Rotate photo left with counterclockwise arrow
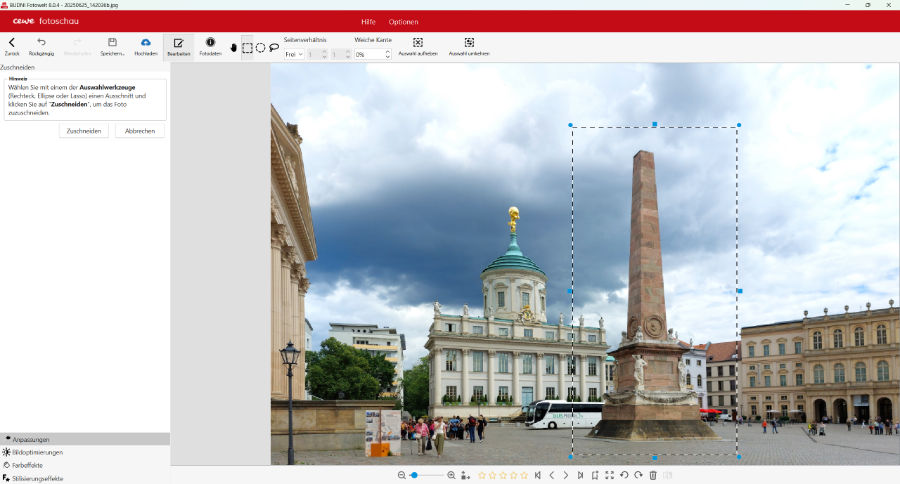 click(x=624, y=475)
